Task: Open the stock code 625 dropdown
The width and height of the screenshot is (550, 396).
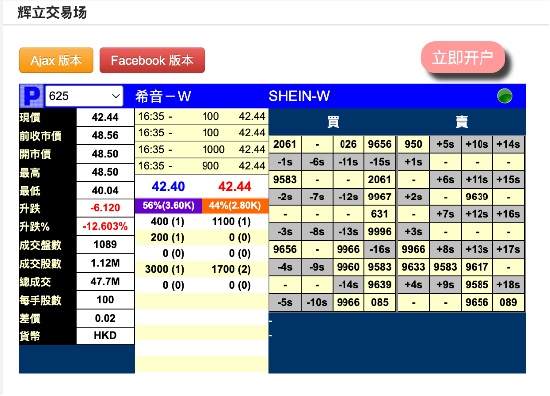Action: point(84,96)
